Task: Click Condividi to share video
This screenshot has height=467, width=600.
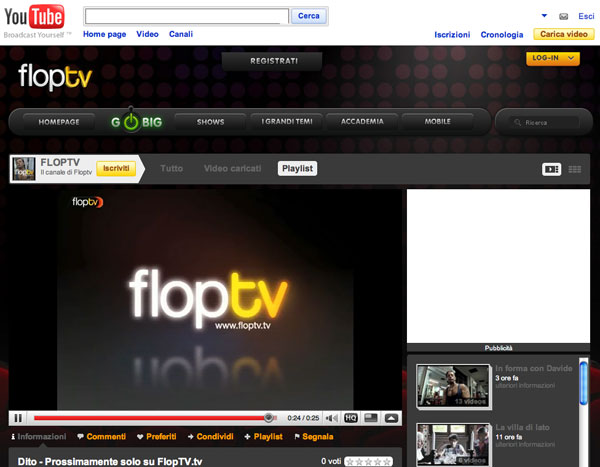Action: (210, 437)
